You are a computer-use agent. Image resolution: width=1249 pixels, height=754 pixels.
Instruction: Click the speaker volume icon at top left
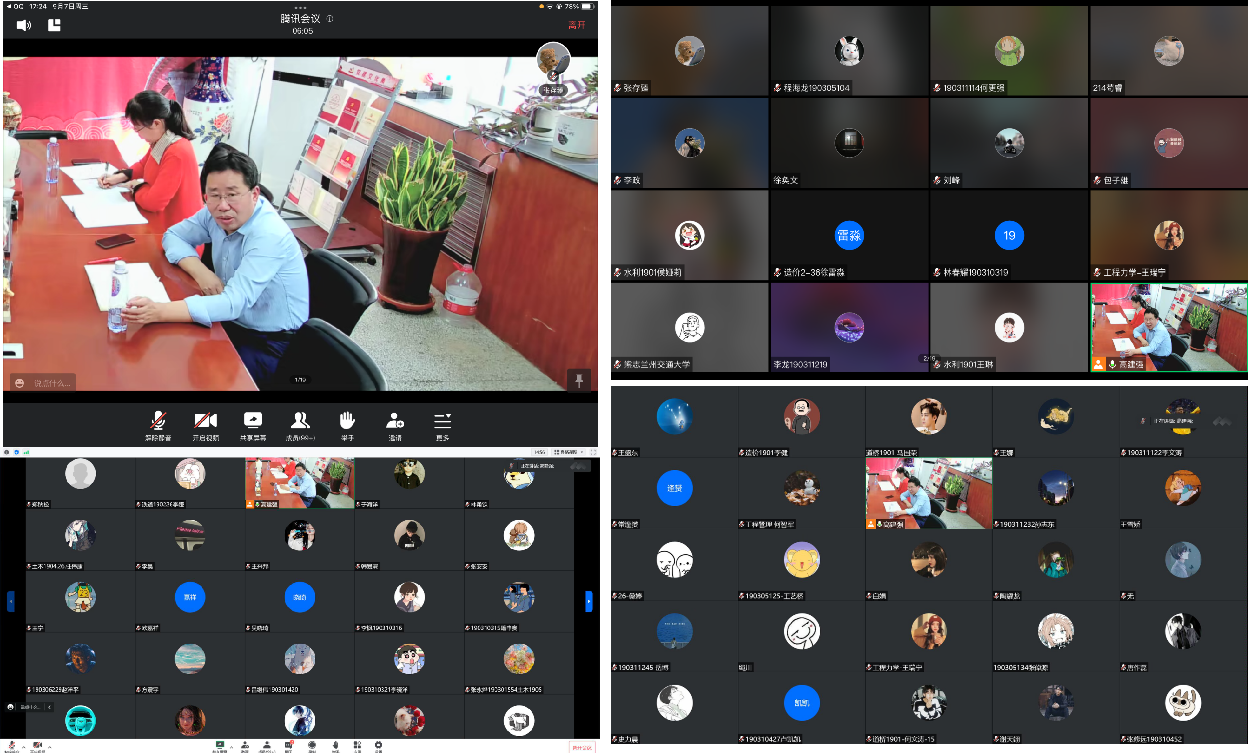coord(24,25)
